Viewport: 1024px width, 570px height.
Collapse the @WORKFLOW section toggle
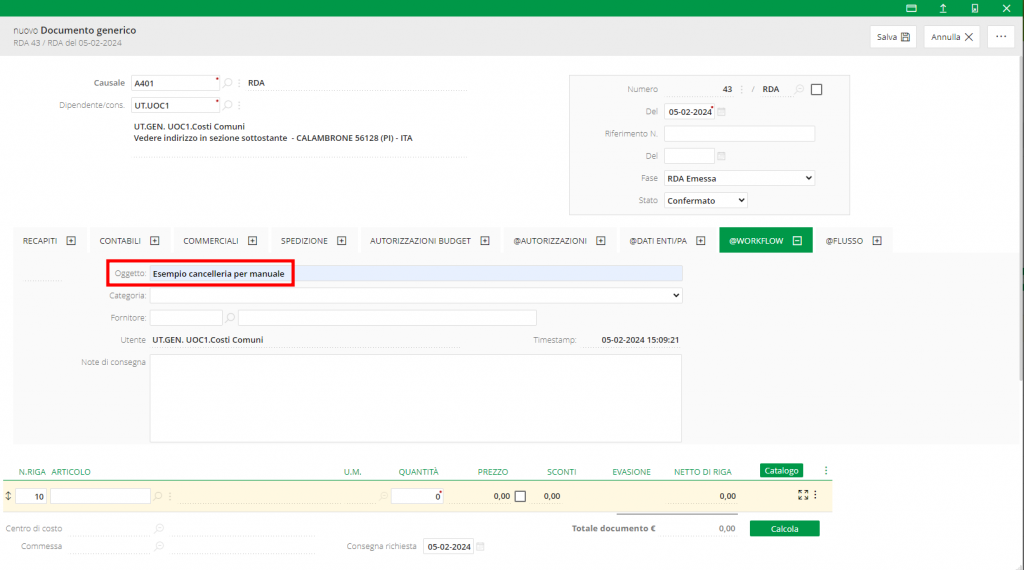click(797, 241)
